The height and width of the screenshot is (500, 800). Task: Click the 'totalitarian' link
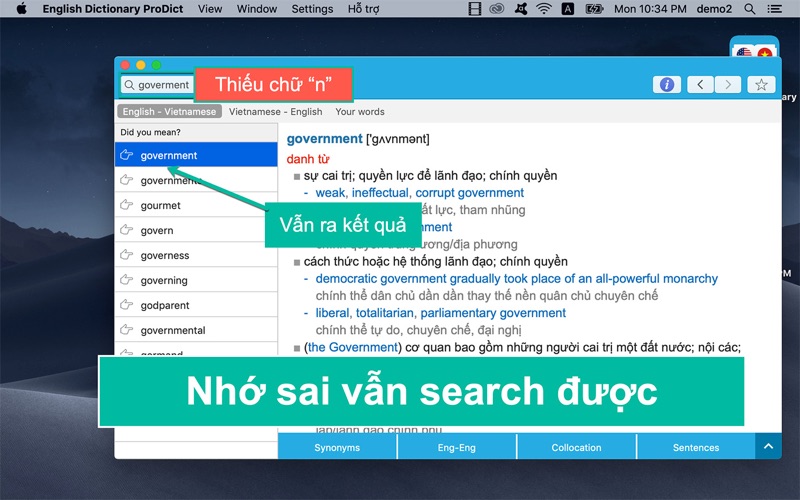tap(385, 313)
